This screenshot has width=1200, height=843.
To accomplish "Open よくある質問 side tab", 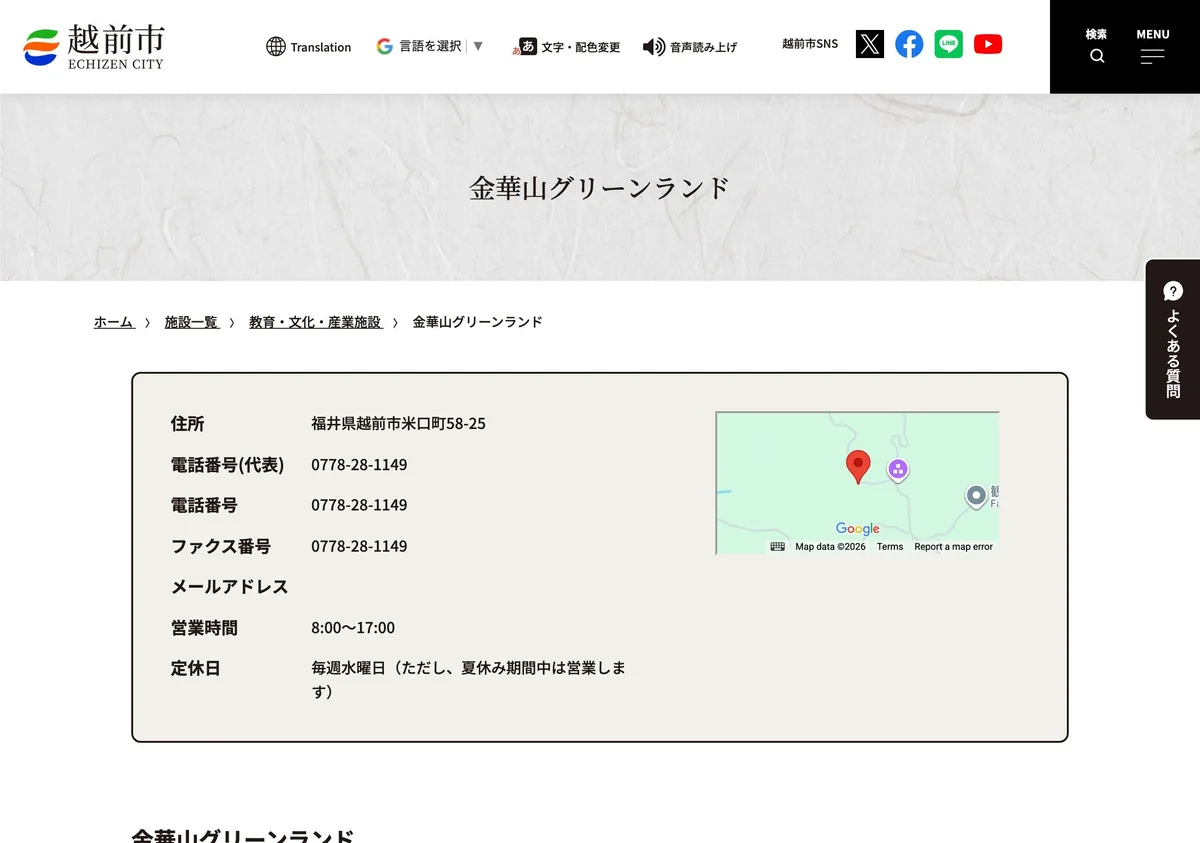I will point(1173,339).
